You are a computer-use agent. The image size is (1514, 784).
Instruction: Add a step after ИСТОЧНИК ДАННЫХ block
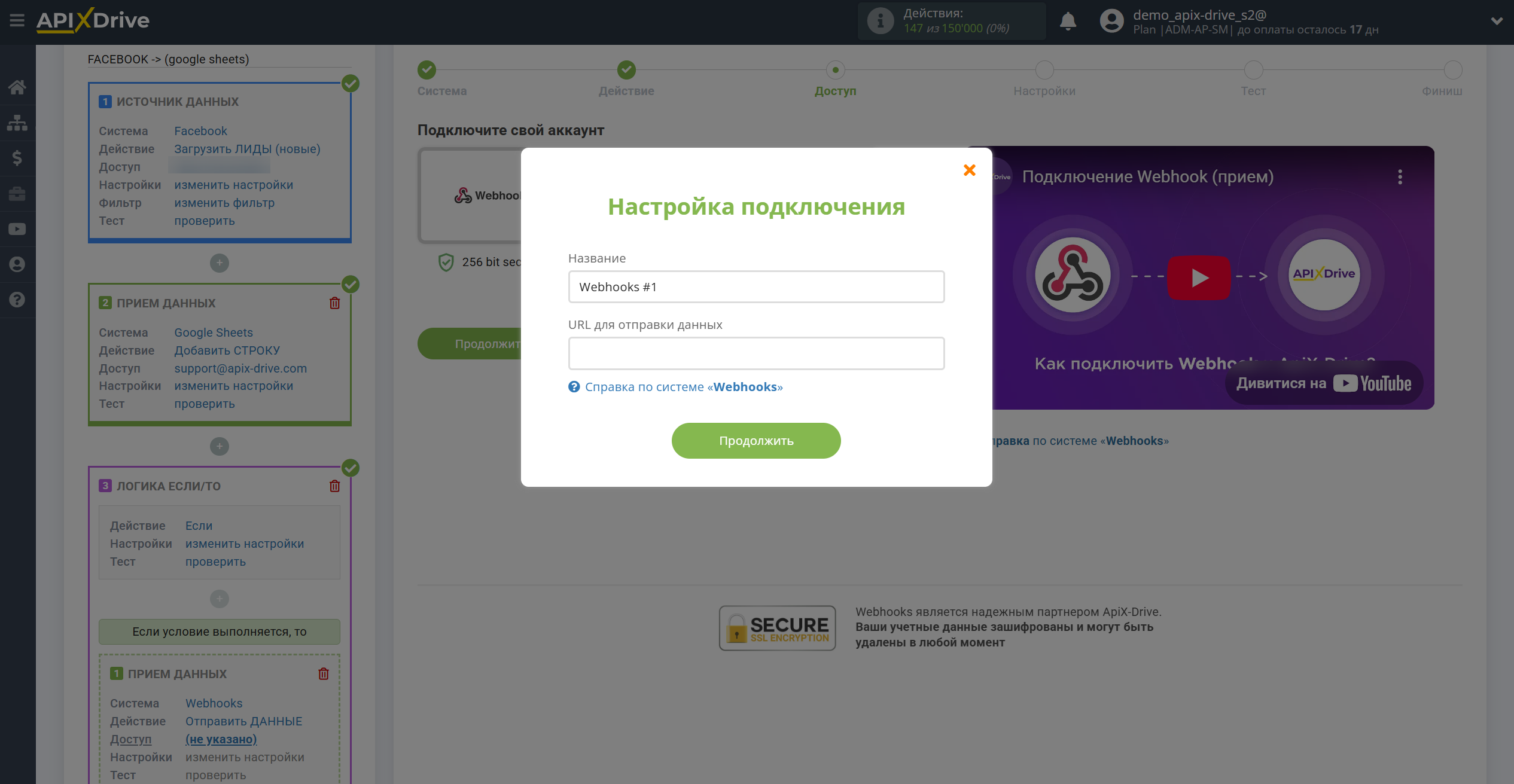[220, 263]
